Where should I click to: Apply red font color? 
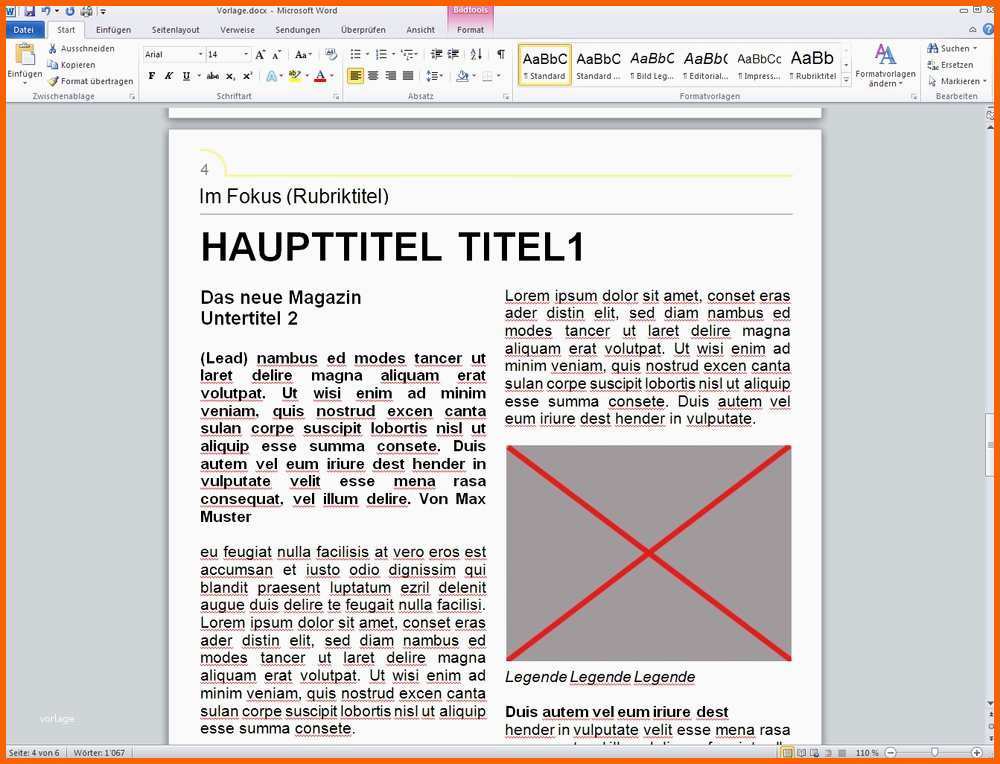pyautogui.click(x=320, y=76)
